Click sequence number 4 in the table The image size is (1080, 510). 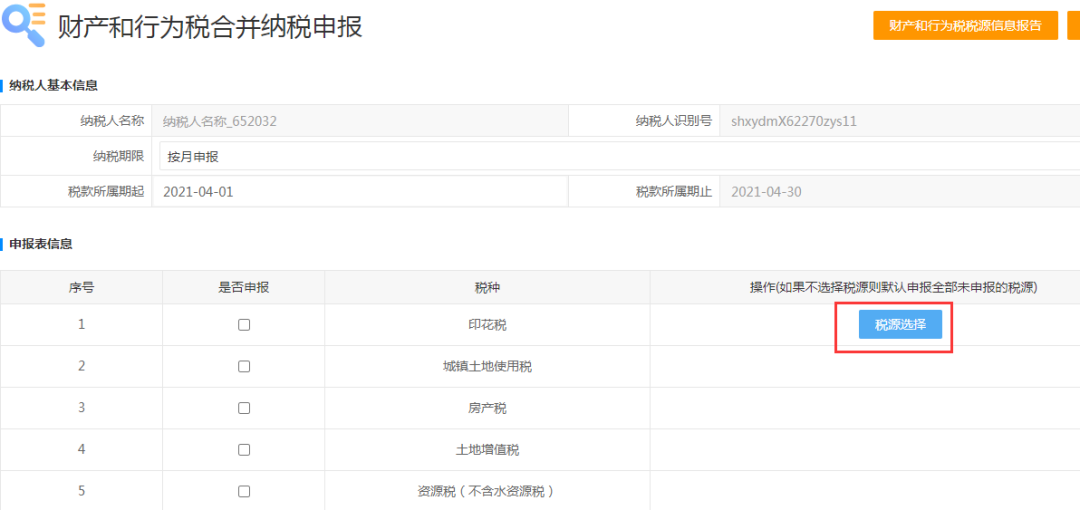tap(81, 449)
